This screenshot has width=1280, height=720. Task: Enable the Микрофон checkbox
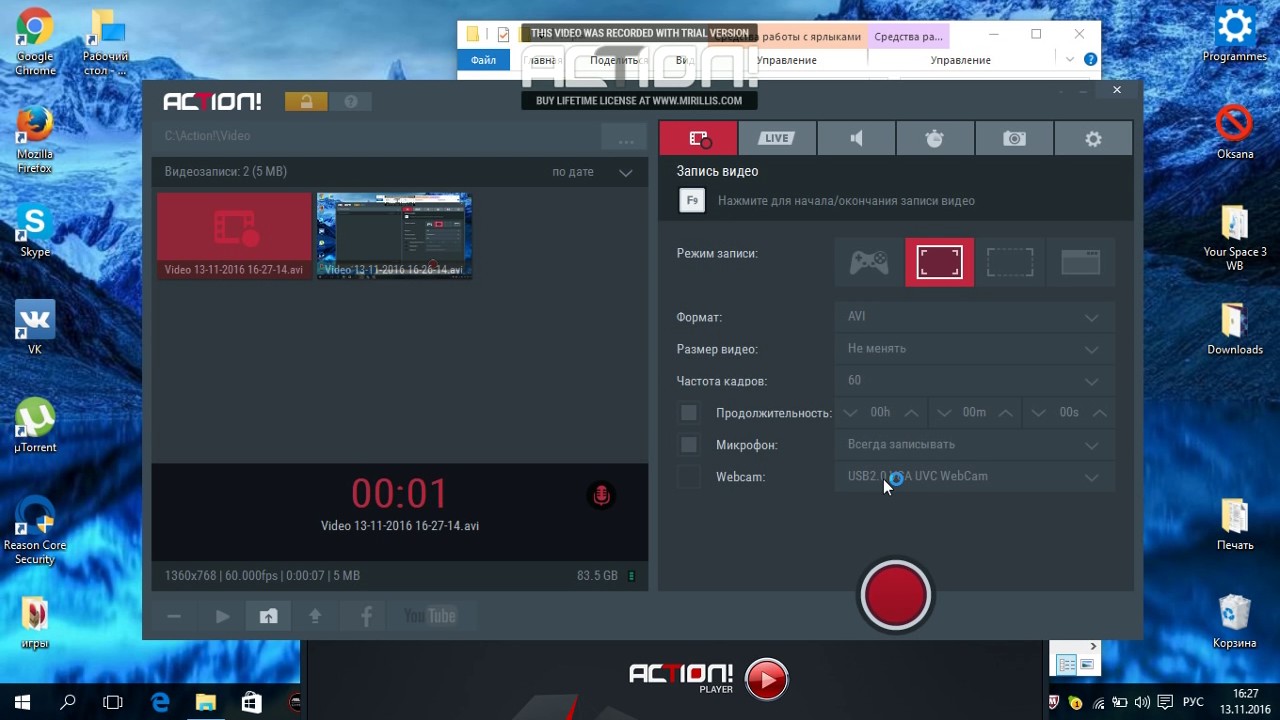tap(689, 445)
